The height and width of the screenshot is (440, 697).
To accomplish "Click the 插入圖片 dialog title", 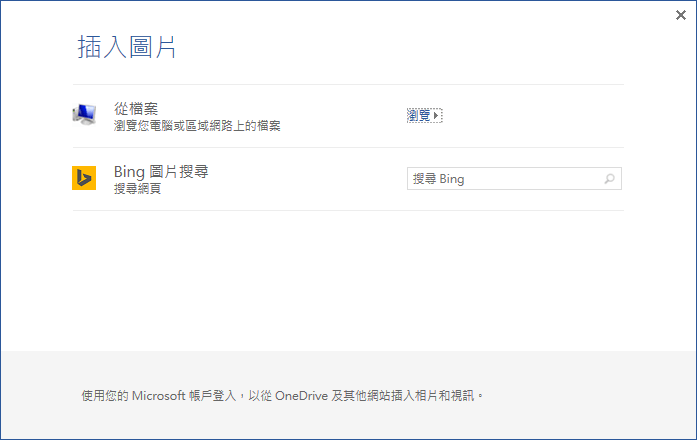I will tap(127, 47).
